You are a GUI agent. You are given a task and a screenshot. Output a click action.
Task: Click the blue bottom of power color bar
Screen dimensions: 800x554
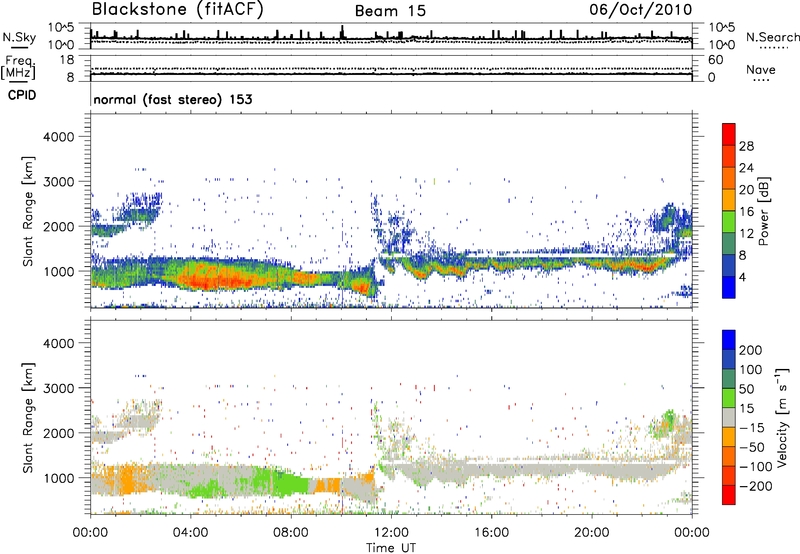[729, 287]
